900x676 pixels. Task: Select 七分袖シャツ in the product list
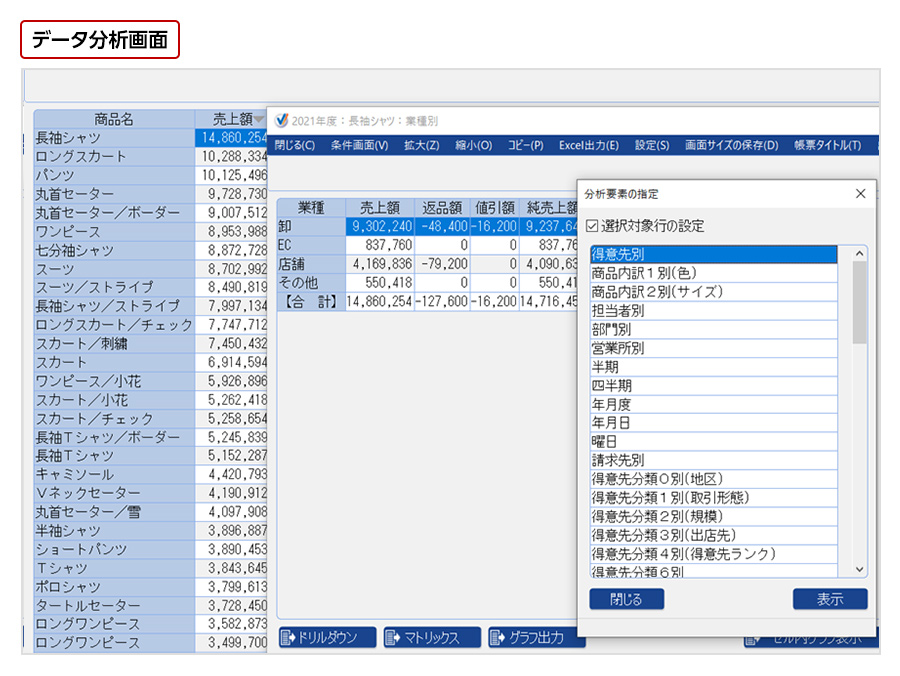point(114,250)
